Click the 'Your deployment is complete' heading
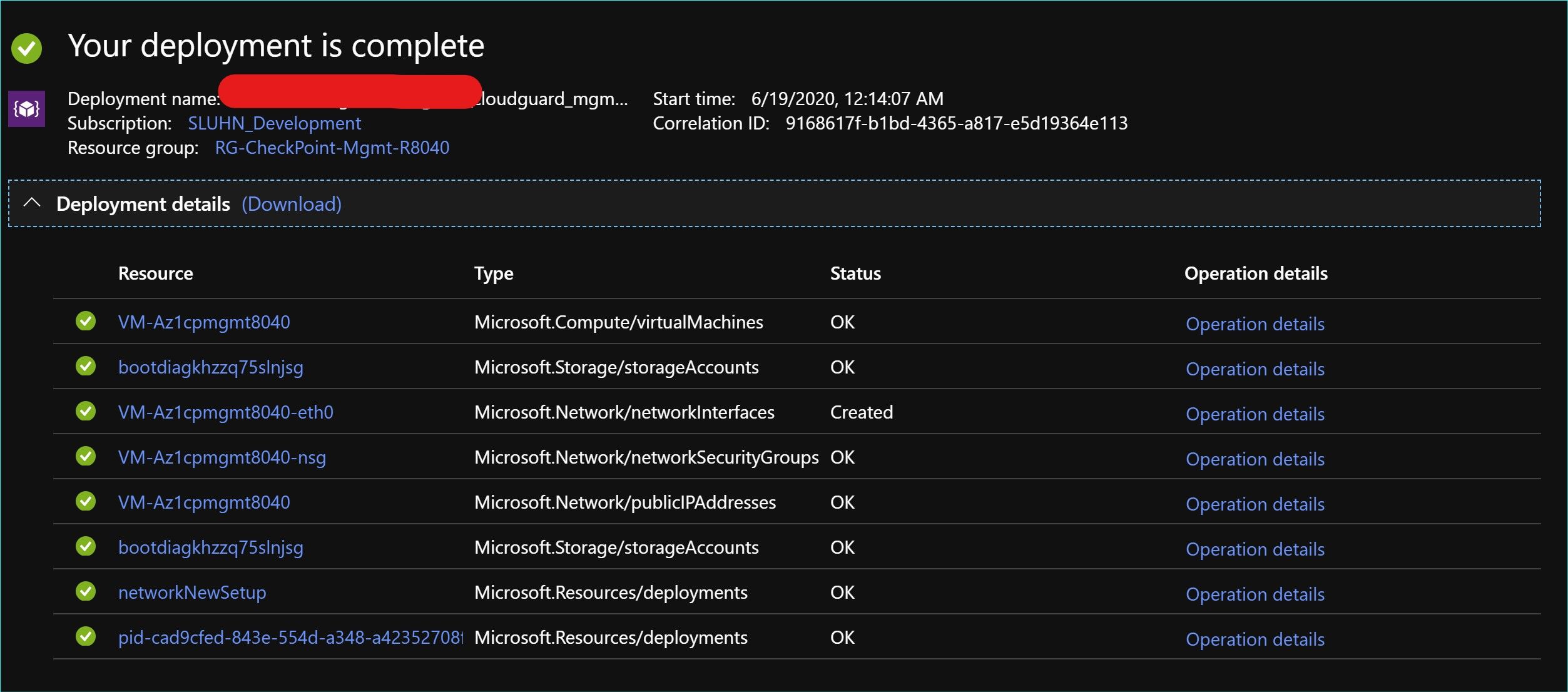1568x692 pixels. (276, 46)
